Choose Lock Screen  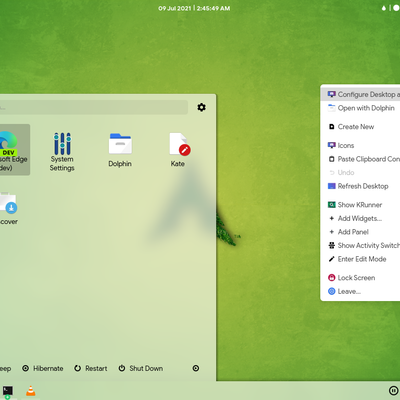click(x=360, y=278)
